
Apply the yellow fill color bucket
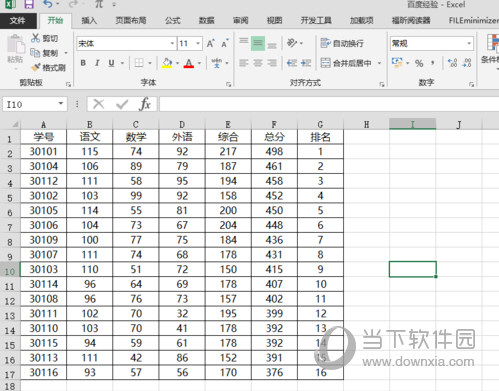pyautogui.click(x=167, y=63)
